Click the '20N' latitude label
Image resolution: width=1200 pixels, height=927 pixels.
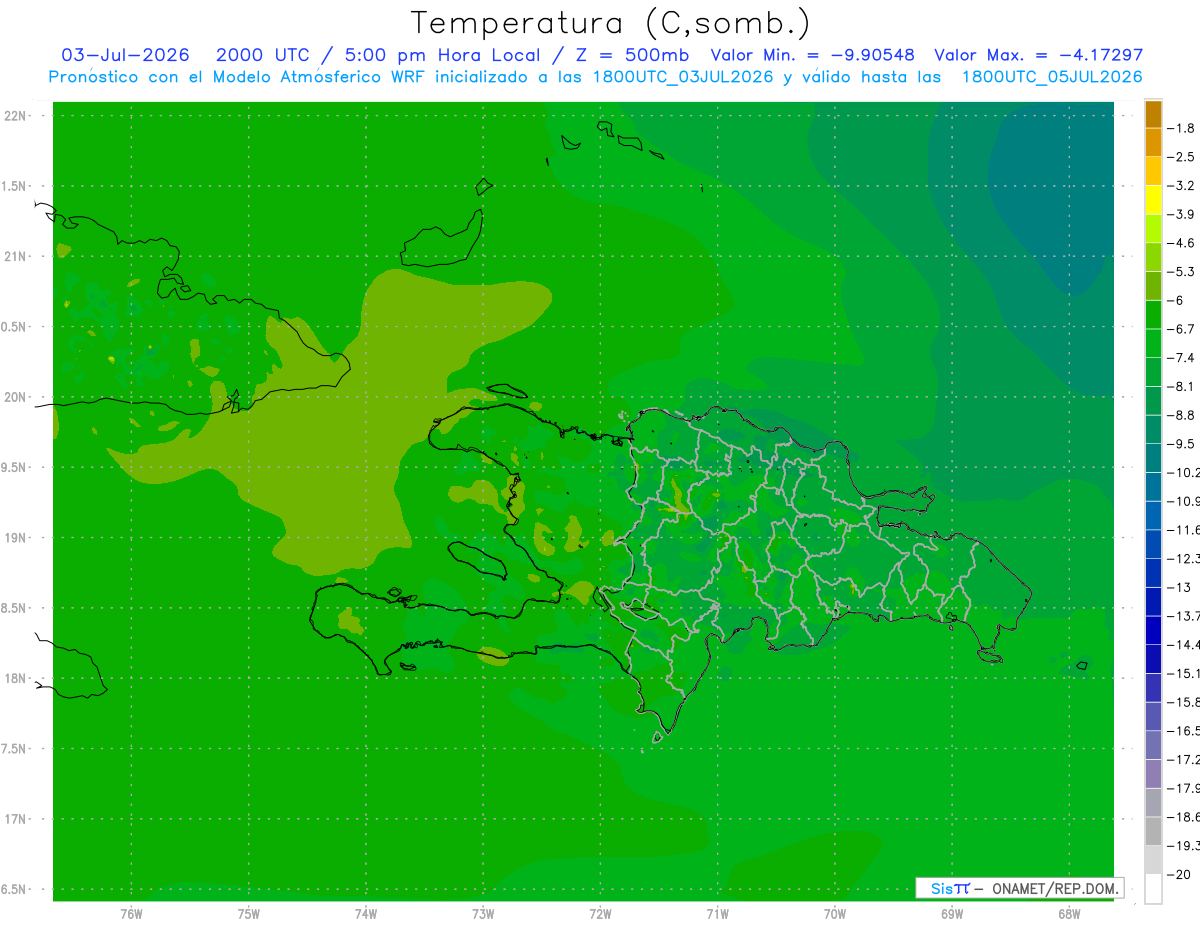point(15,397)
